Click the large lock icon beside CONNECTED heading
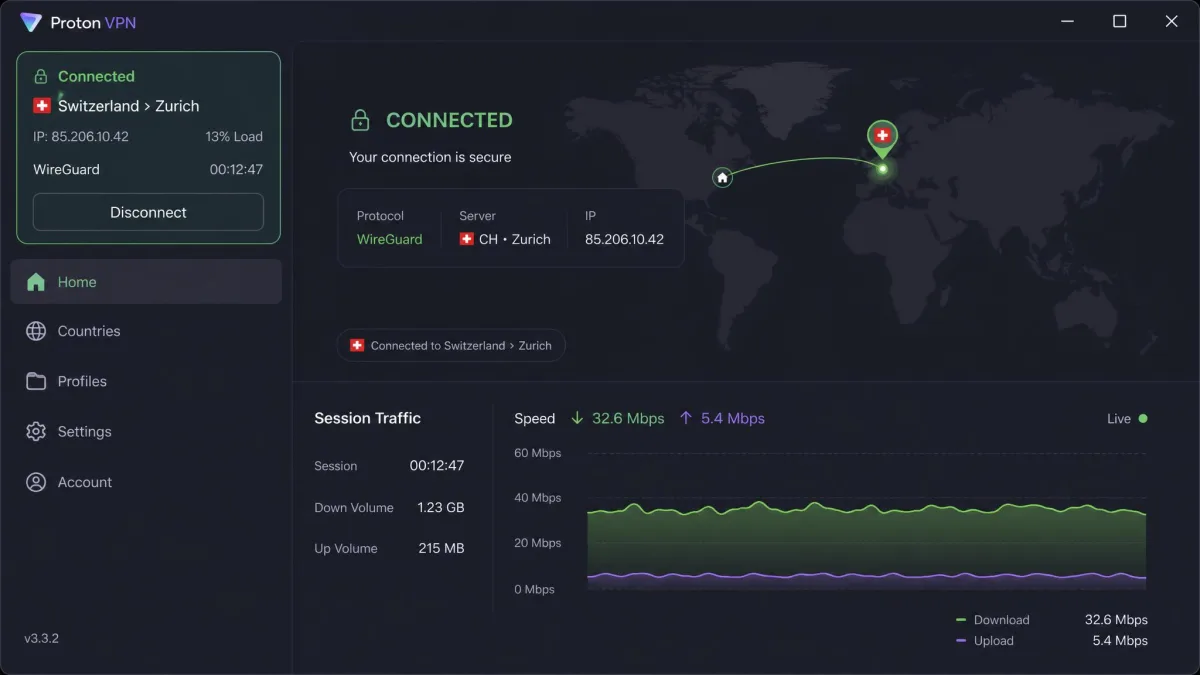The image size is (1200, 675). tap(360, 120)
